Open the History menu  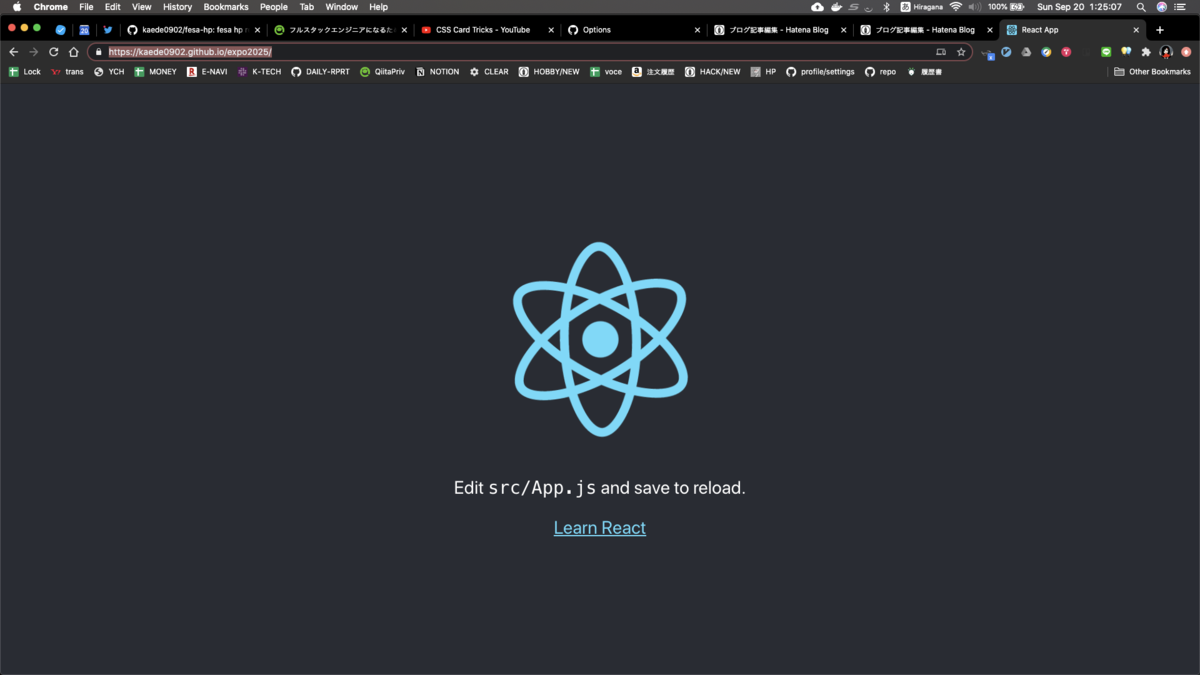click(177, 7)
